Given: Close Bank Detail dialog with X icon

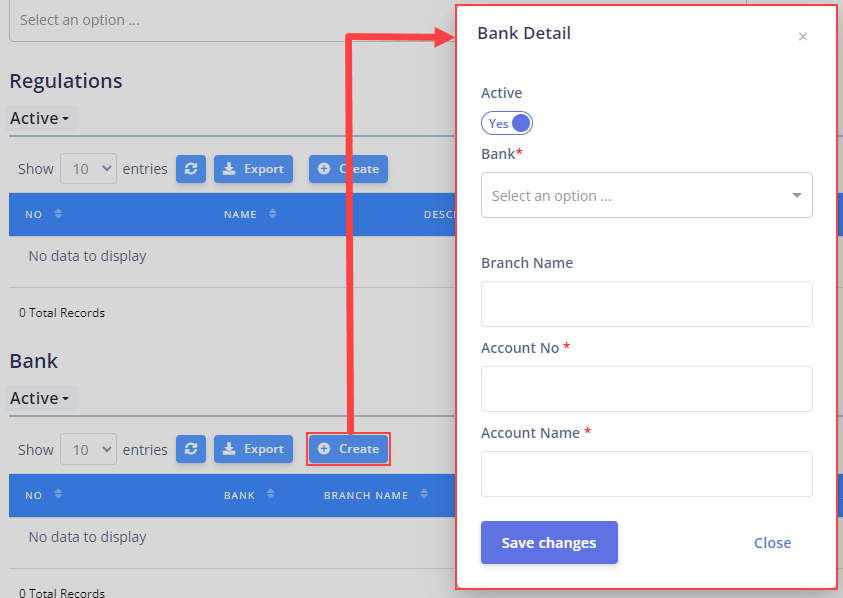Looking at the screenshot, I should tap(803, 37).
